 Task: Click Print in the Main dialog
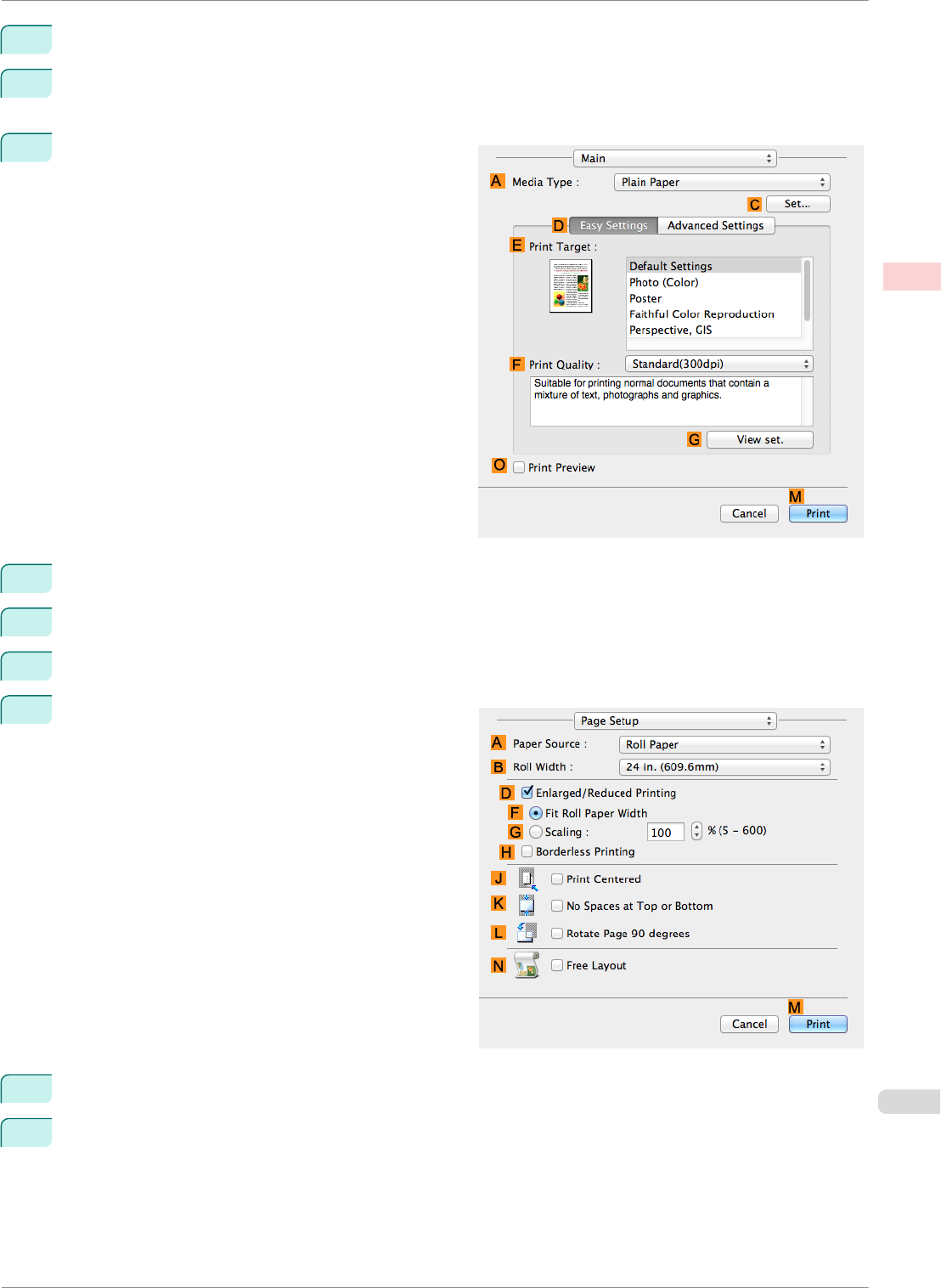click(818, 513)
